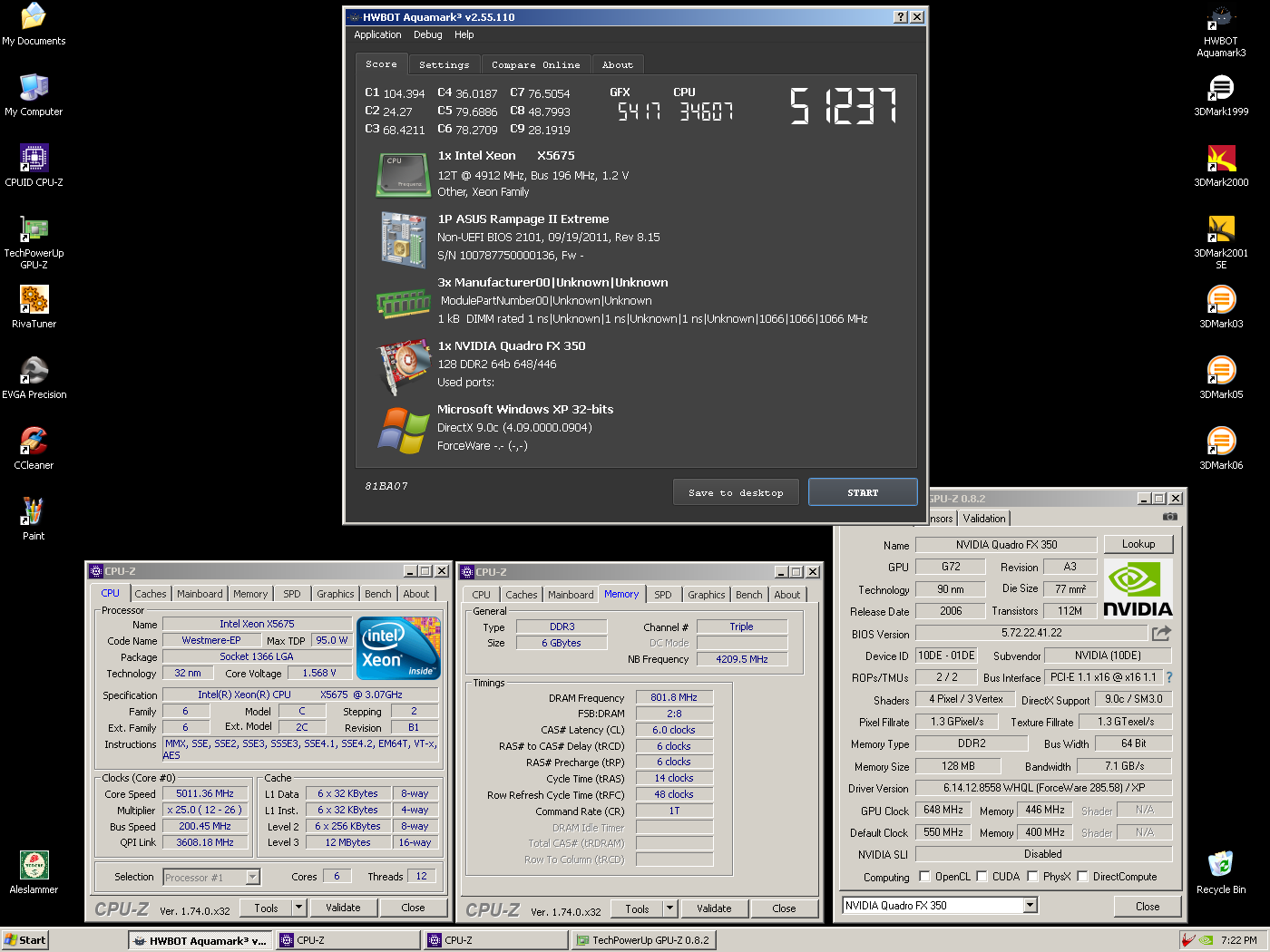
Task: Click system tray clock 7:22 PM
Action: pos(1239,940)
